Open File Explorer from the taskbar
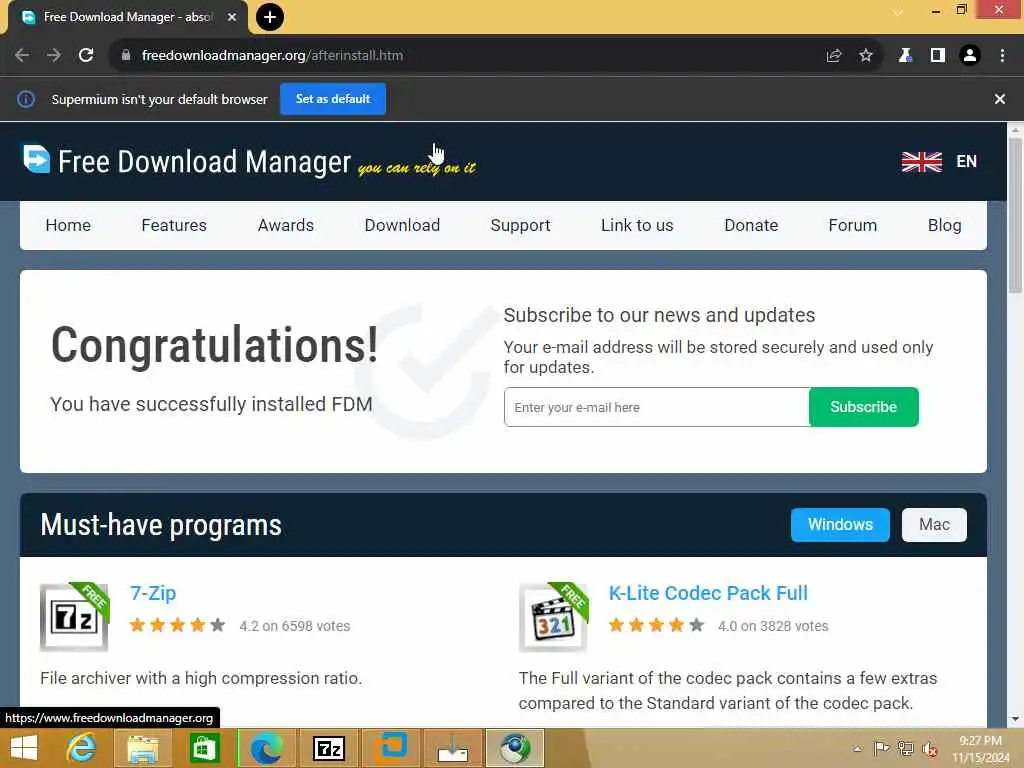This screenshot has height=768, width=1024. [143, 748]
